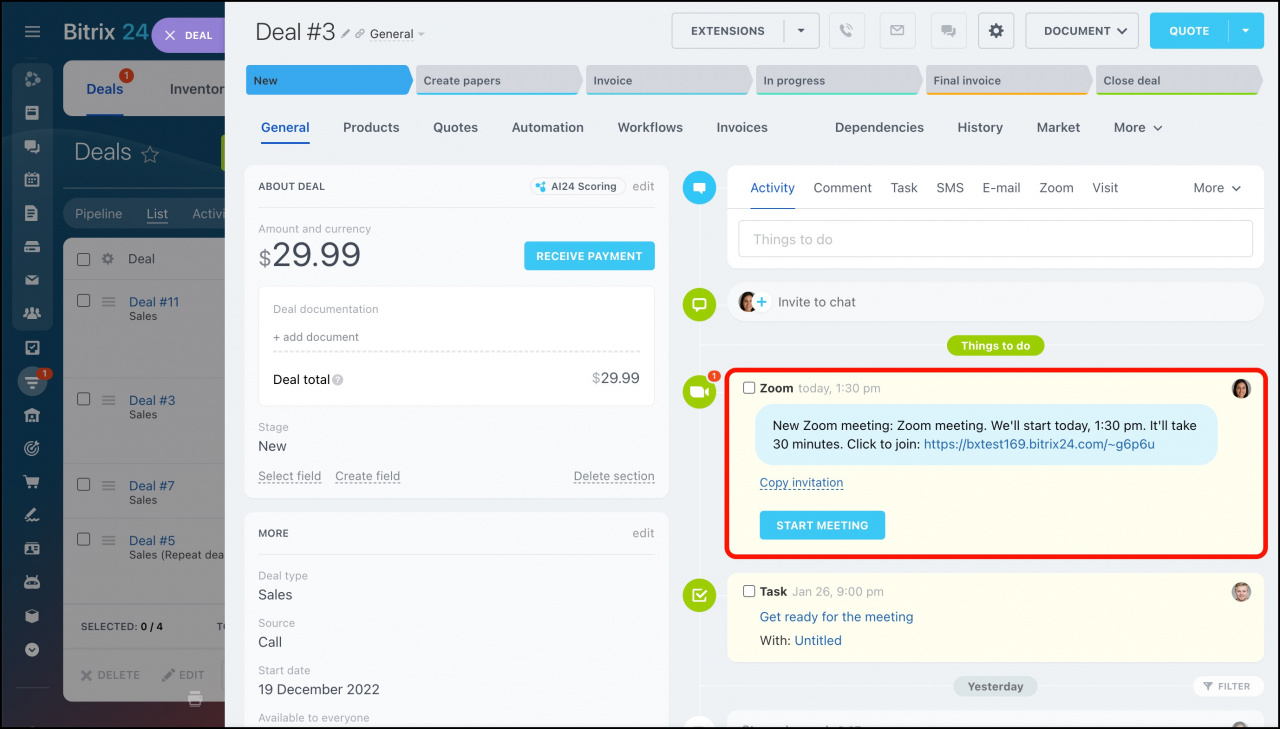Open the workgroups people icon in sidebar
This screenshot has width=1280, height=729.
32,314
